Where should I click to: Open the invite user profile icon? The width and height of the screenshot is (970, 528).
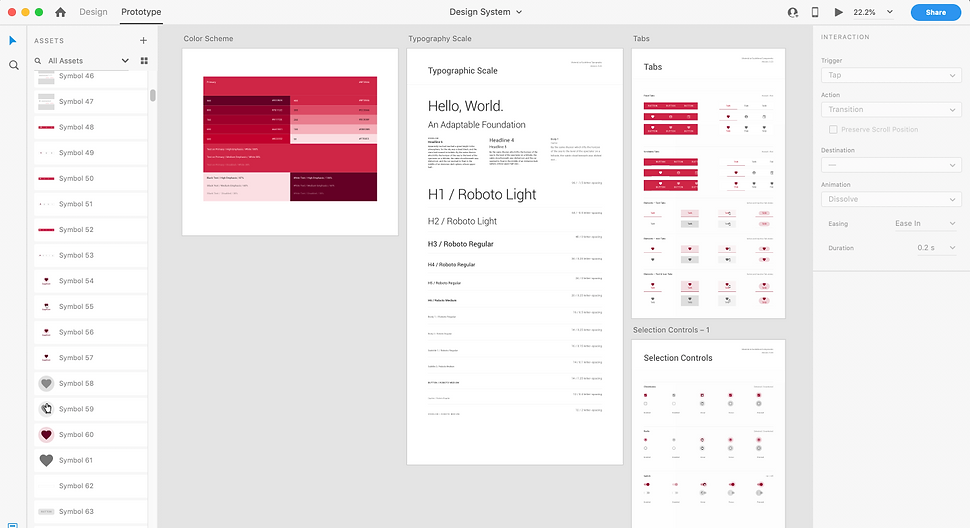click(x=792, y=12)
